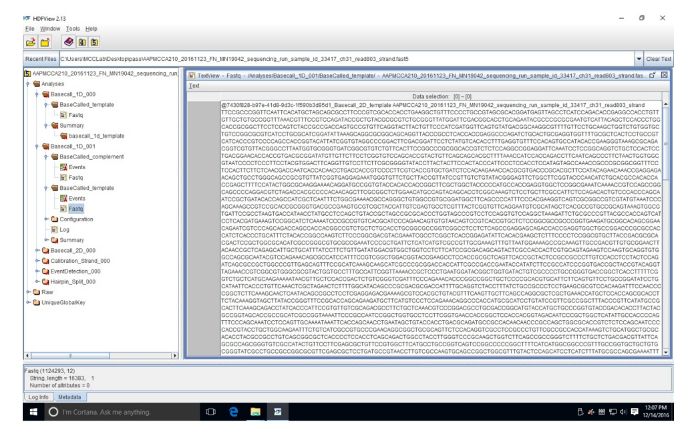Open the Text menu in TextView
The height and width of the screenshot is (448, 700).
(194, 86)
